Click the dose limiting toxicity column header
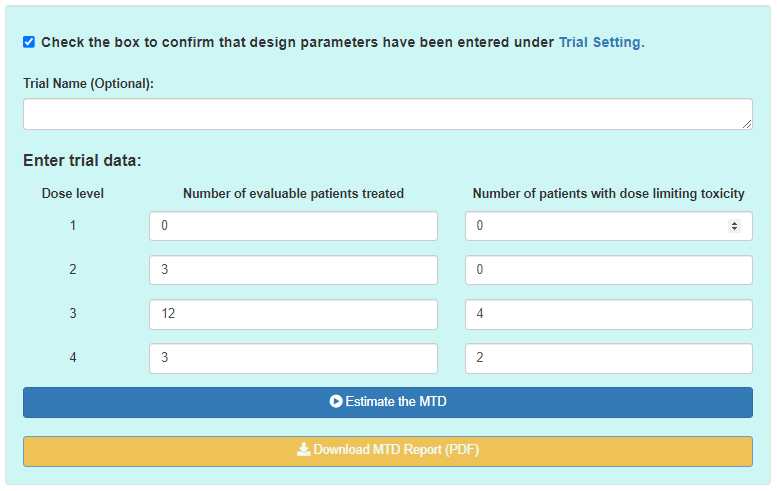This screenshot has width=777, height=491. pos(608,193)
